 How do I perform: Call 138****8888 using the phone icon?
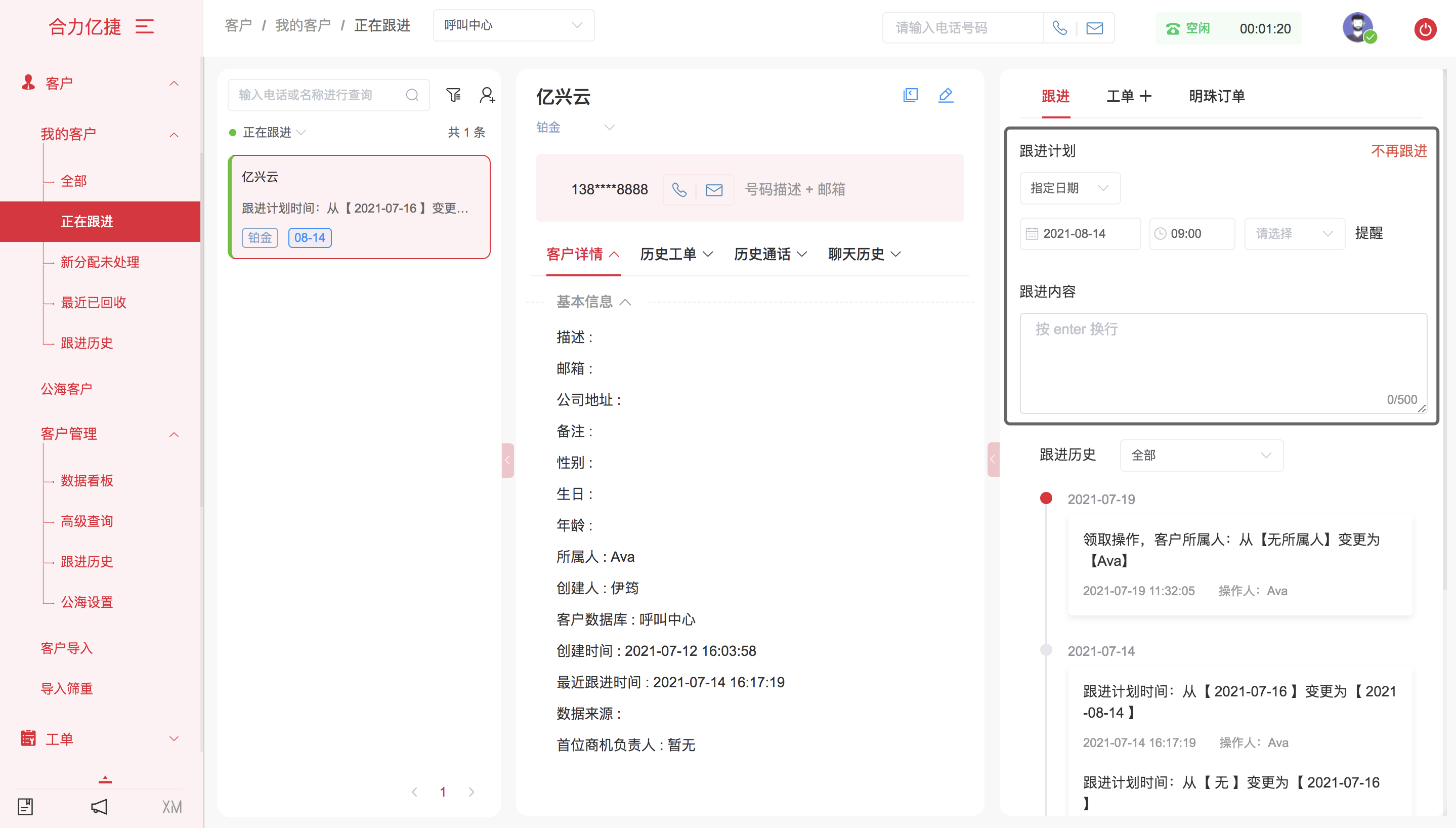click(679, 189)
